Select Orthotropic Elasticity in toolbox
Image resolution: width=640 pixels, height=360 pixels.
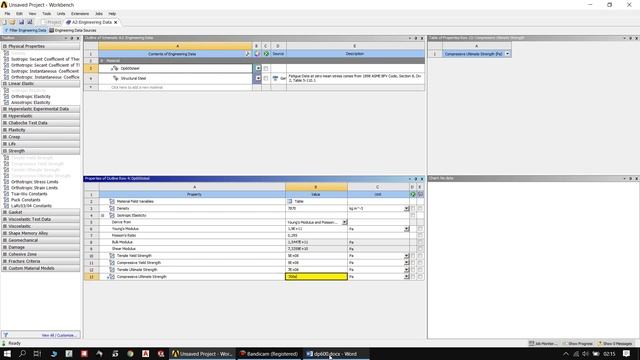[31, 96]
